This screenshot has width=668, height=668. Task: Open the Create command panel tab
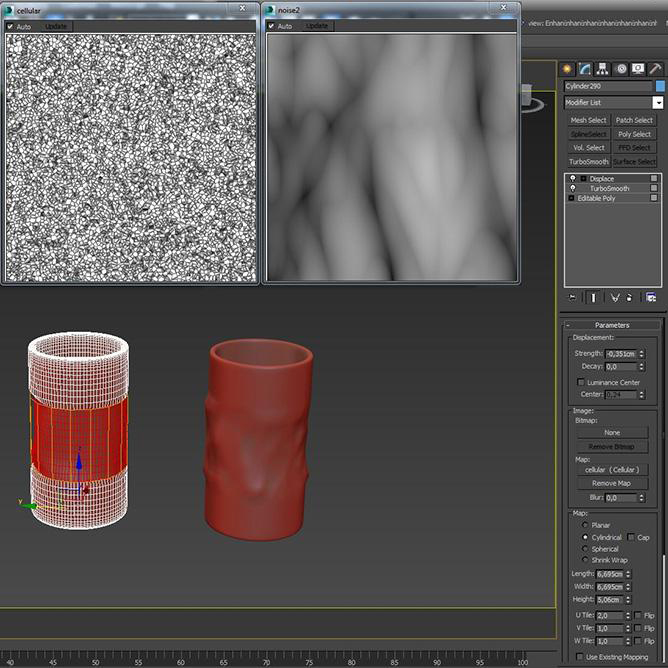pyautogui.click(x=567, y=69)
